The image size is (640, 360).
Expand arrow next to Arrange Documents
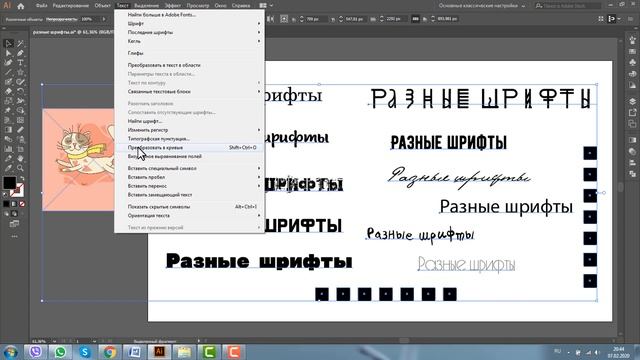click(x=271, y=6)
